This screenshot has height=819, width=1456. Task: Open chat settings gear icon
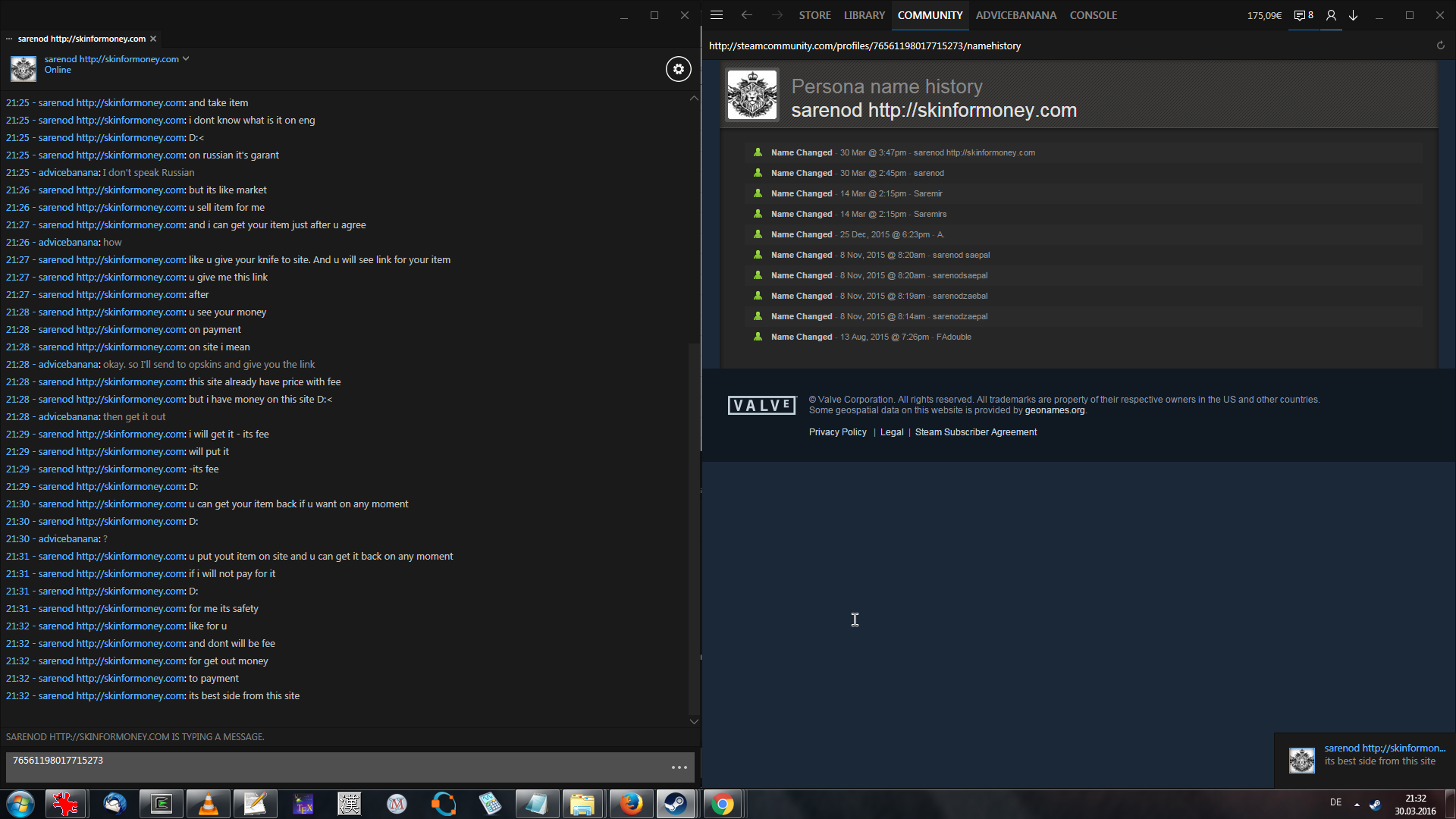coord(678,69)
